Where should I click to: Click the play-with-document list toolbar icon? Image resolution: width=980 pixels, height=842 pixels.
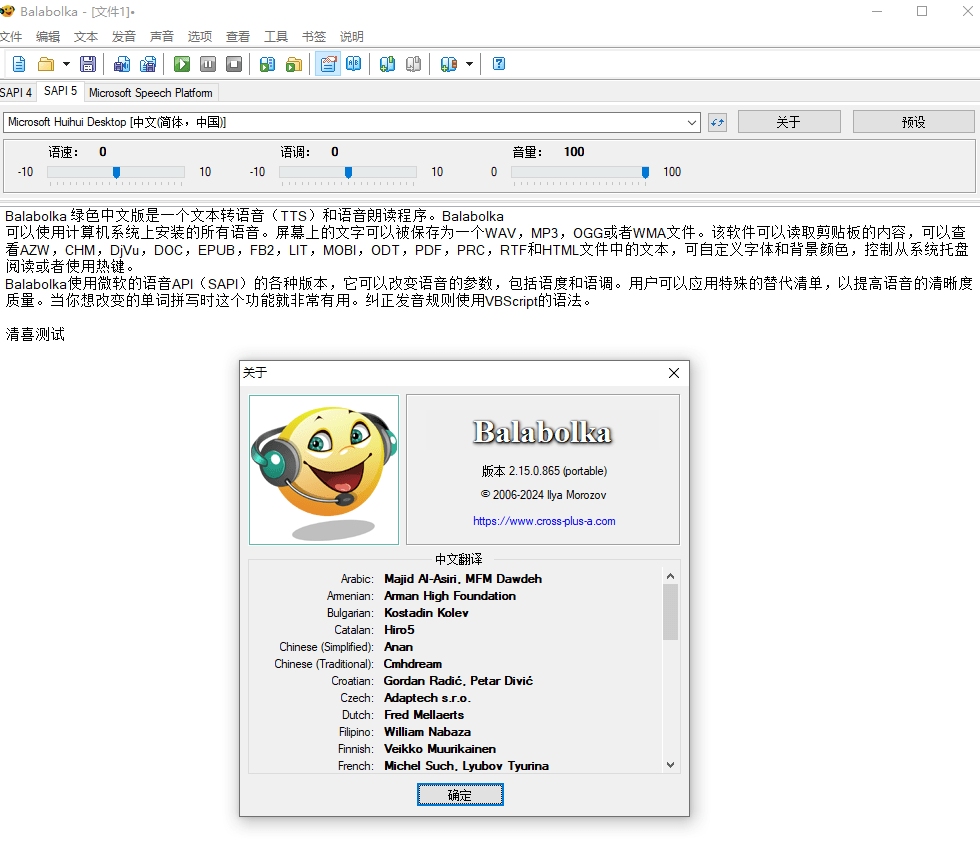pyautogui.click(x=268, y=64)
